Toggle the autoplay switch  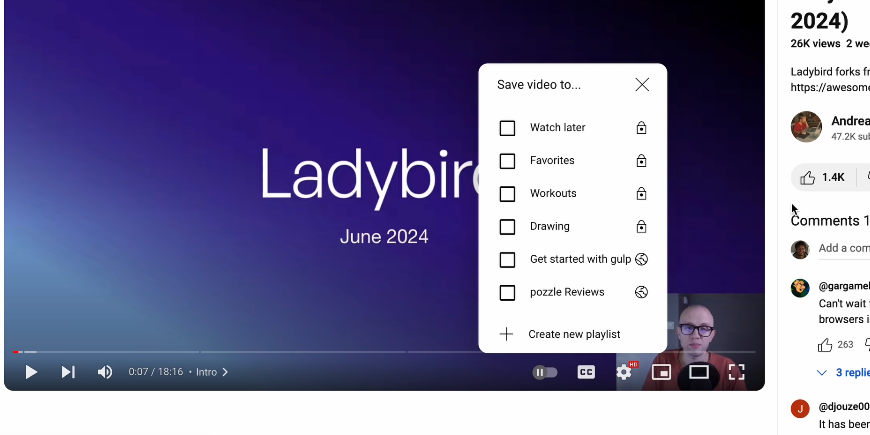point(544,372)
